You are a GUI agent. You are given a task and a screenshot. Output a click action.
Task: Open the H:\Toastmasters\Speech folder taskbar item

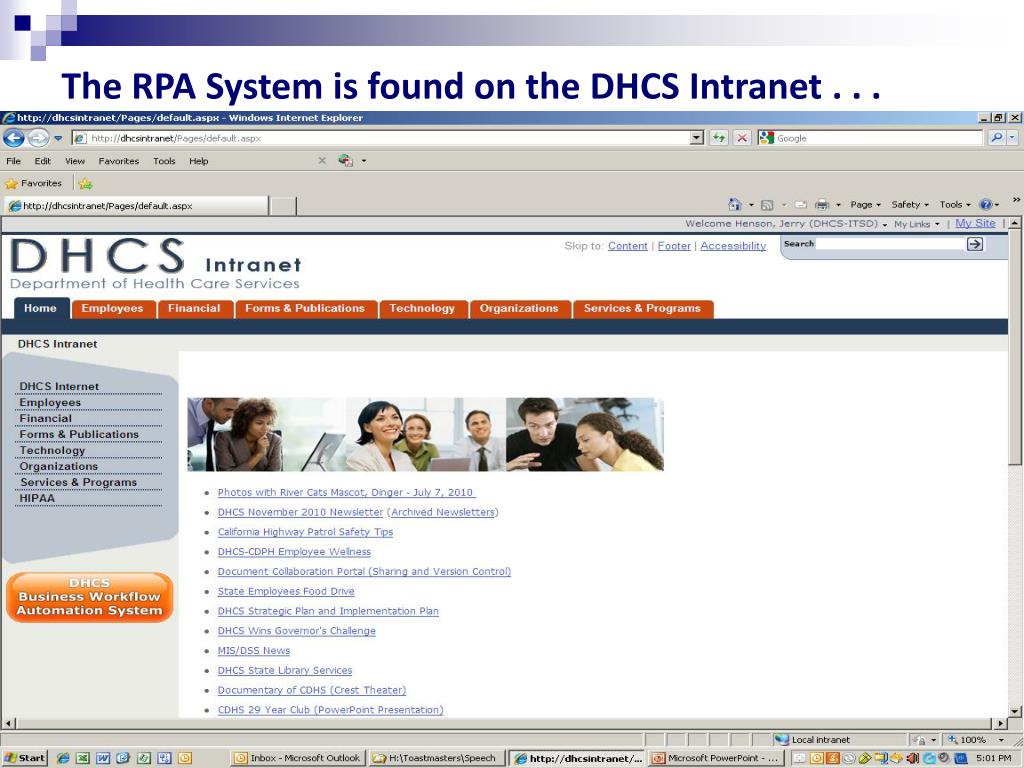coord(435,758)
